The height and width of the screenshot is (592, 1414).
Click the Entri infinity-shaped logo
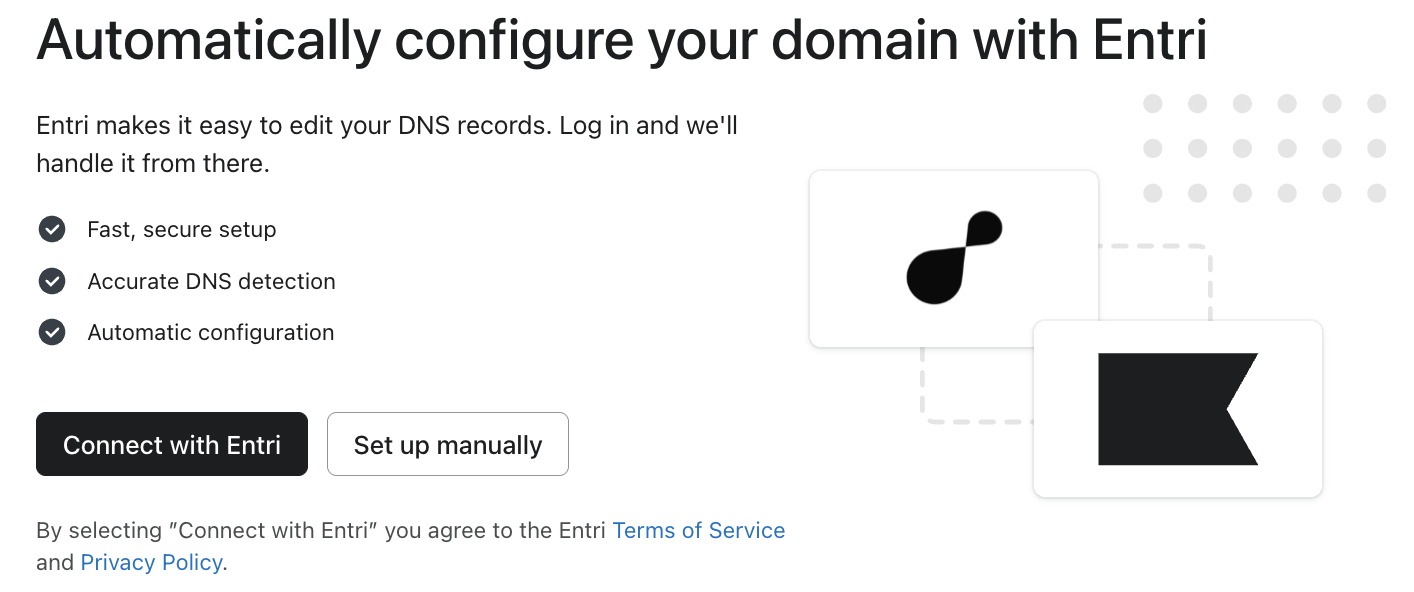click(x=954, y=257)
